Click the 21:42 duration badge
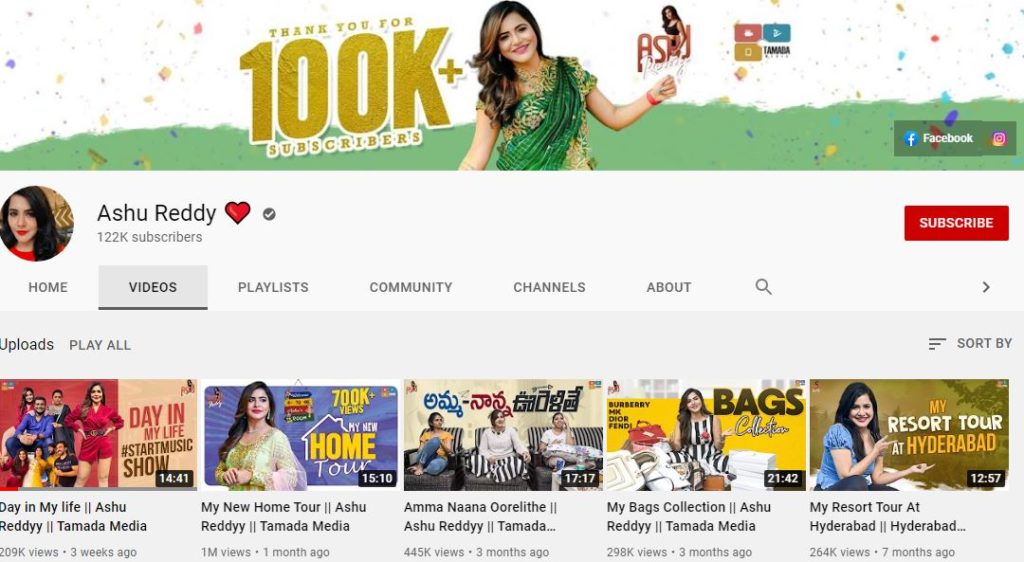Screen dimensions: 1024x562 [782, 478]
